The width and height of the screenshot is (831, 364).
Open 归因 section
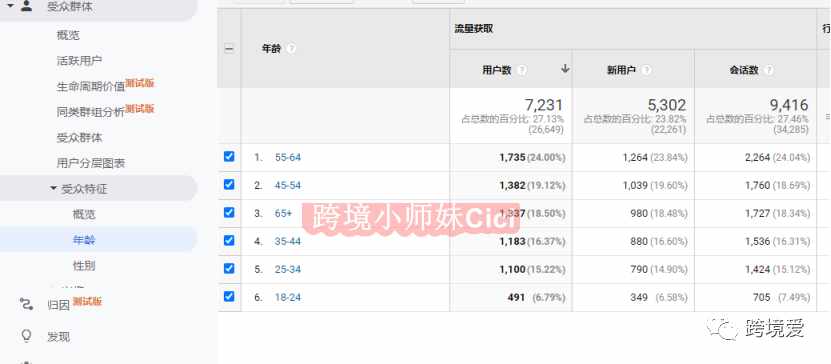[x=58, y=305]
